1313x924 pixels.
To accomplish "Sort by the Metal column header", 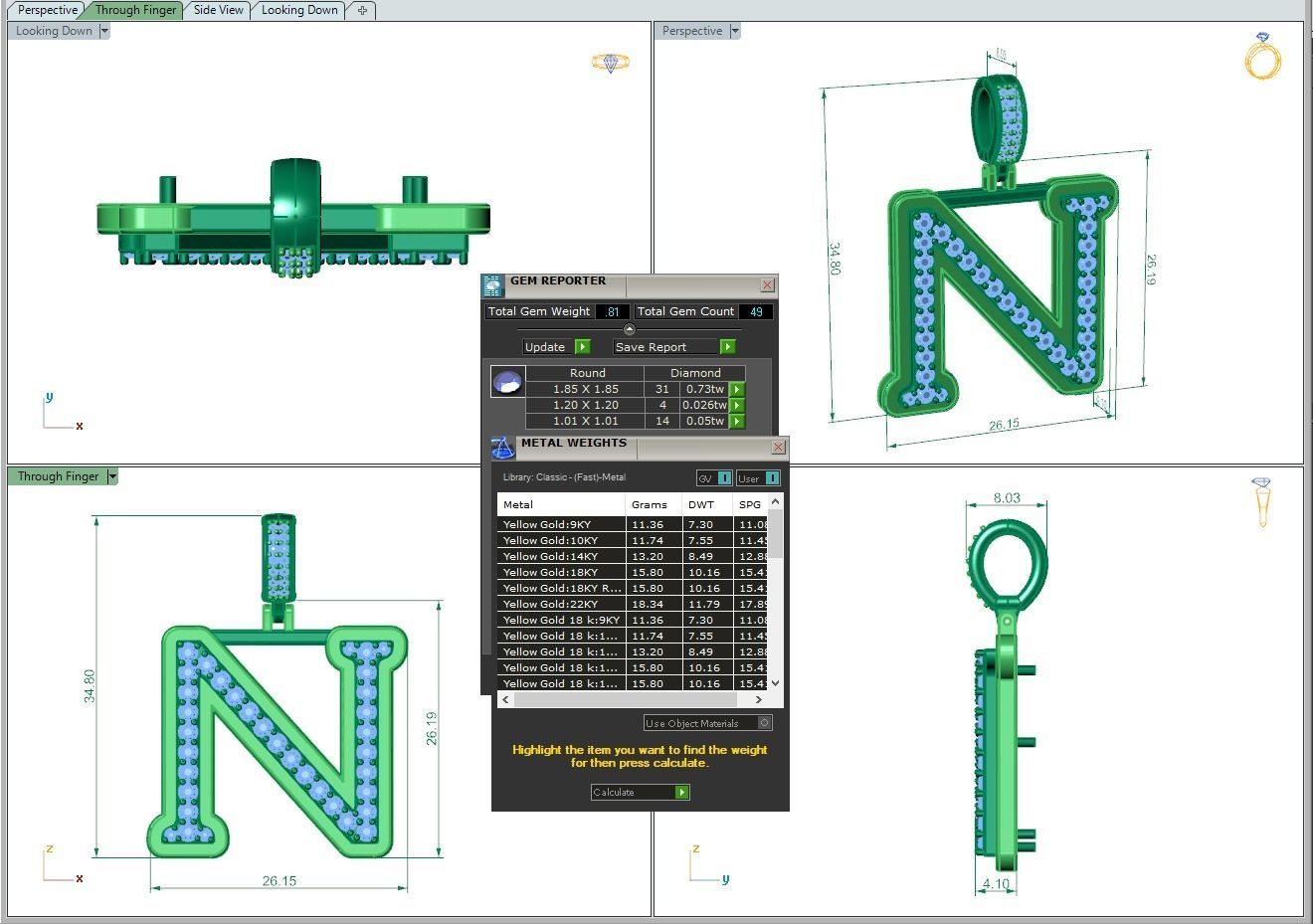I will 561,504.
